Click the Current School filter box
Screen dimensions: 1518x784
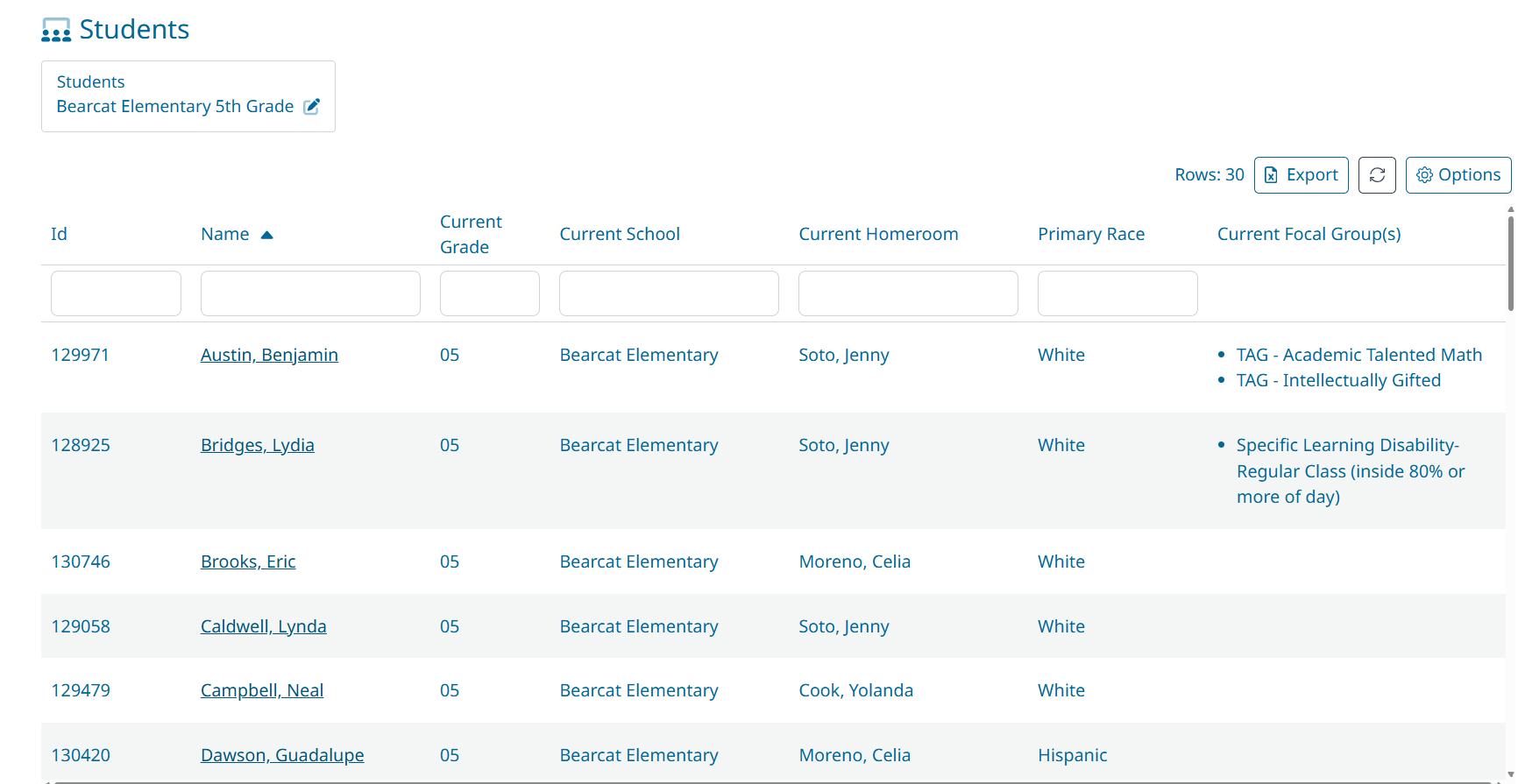(x=669, y=293)
